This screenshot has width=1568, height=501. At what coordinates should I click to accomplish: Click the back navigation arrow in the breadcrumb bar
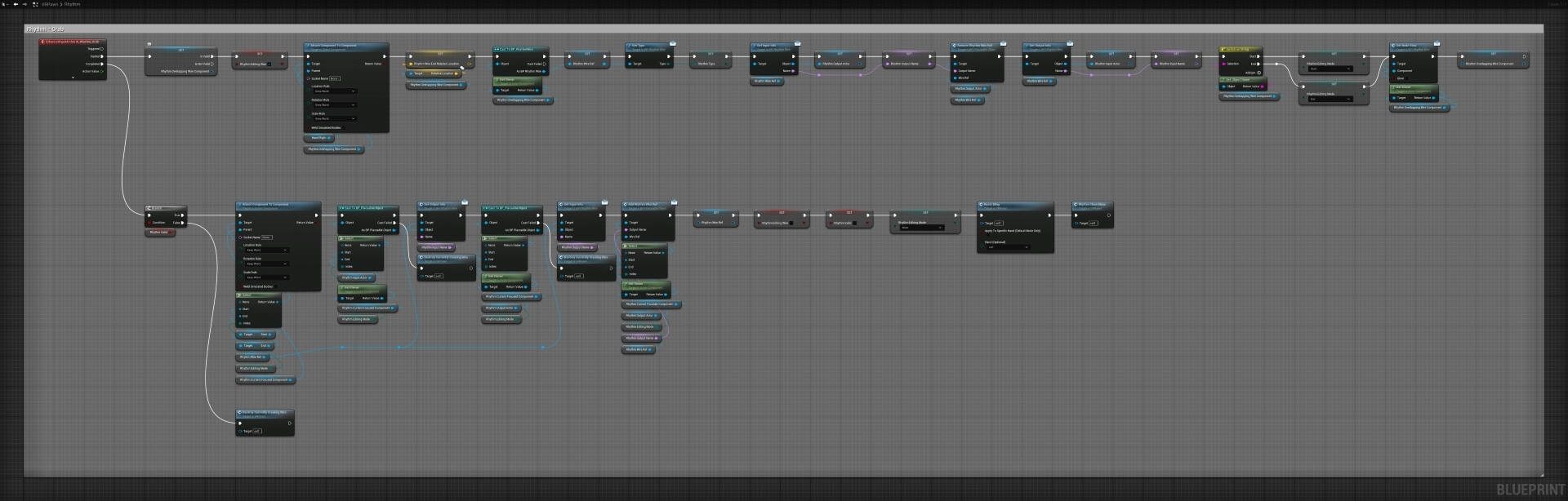pyautogui.click(x=16, y=4)
